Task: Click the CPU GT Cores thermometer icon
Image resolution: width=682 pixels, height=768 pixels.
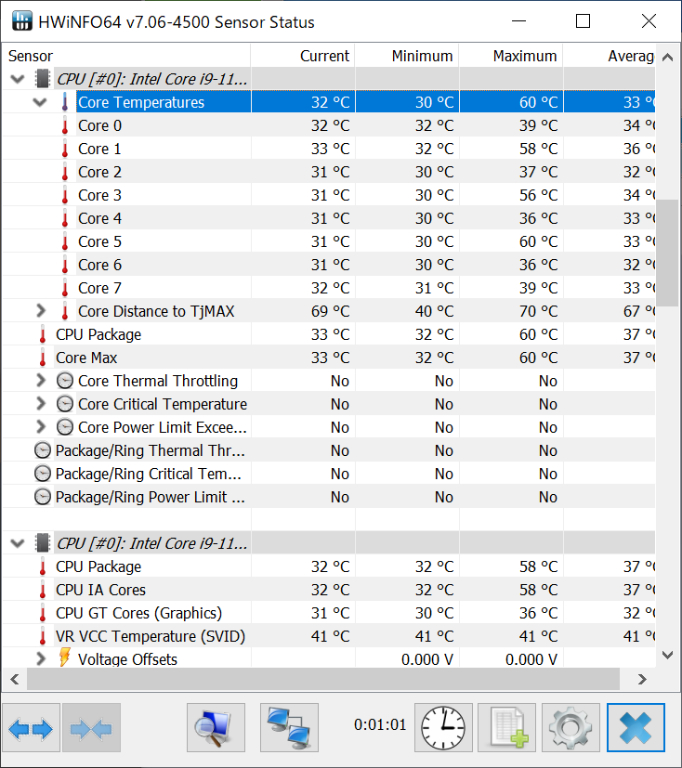Action: (x=43, y=613)
